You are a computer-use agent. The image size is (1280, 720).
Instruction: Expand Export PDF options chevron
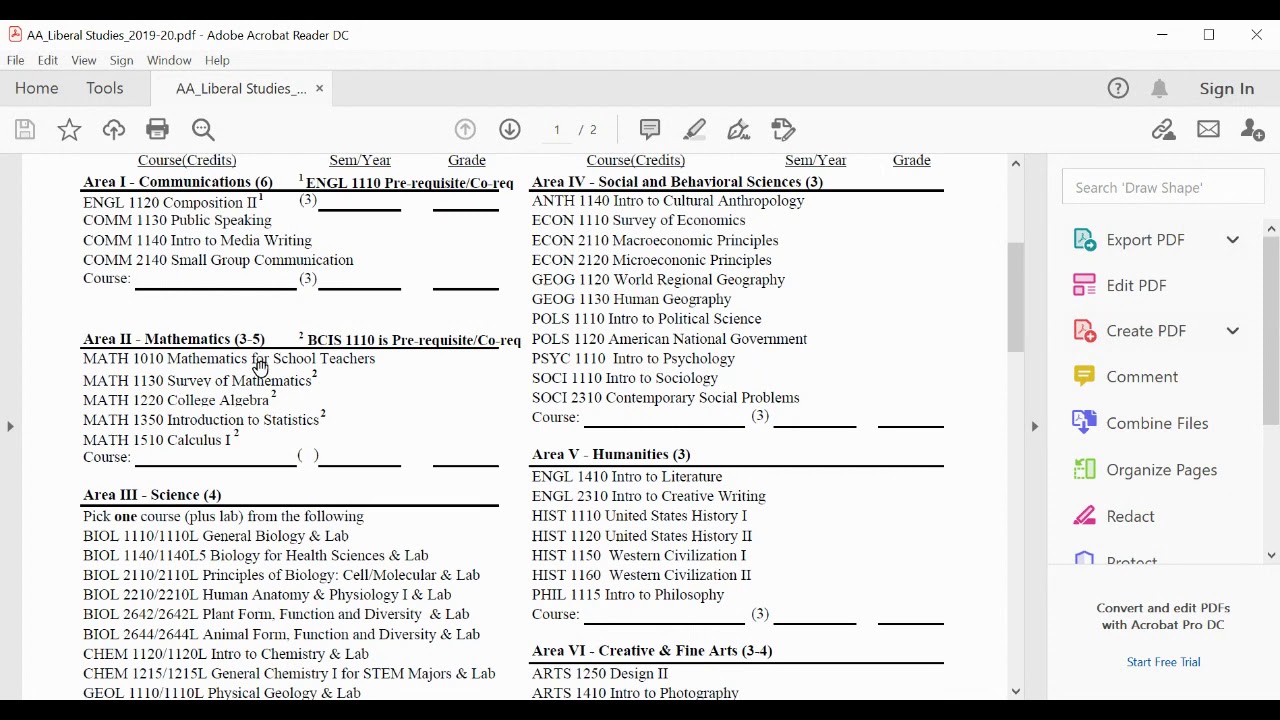pos(1233,240)
